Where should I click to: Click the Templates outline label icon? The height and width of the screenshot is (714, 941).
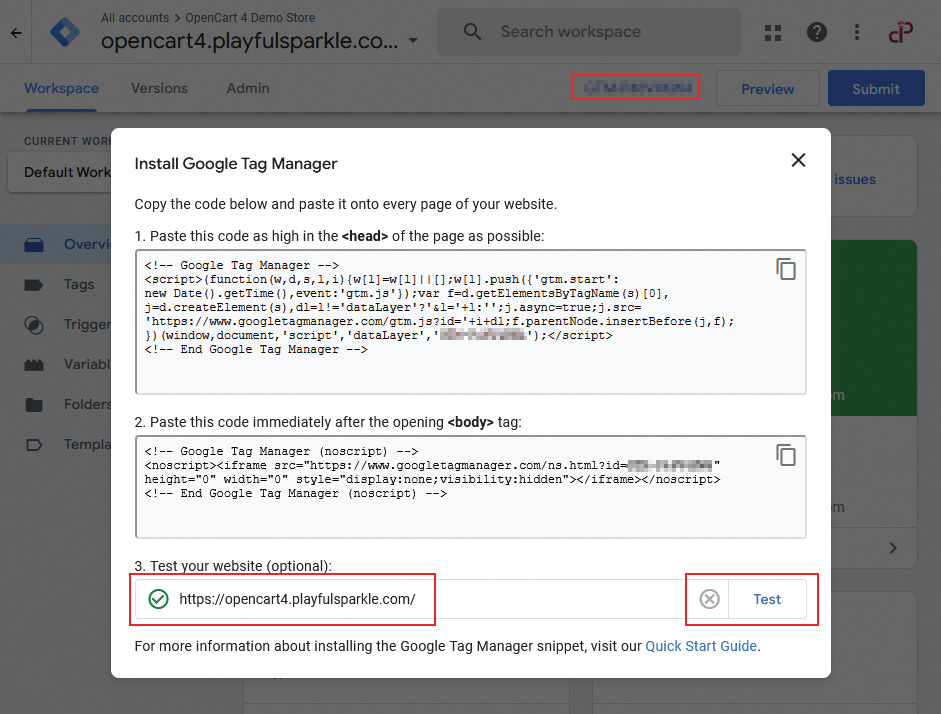(34, 445)
